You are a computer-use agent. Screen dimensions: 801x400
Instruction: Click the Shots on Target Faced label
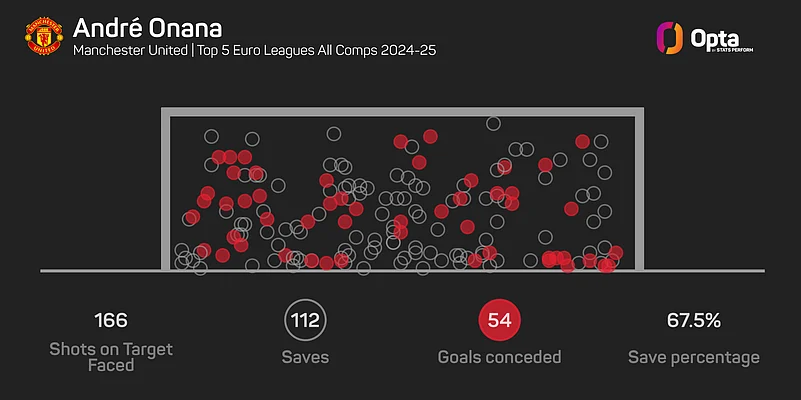pyautogui.click(x=111, y=357)
